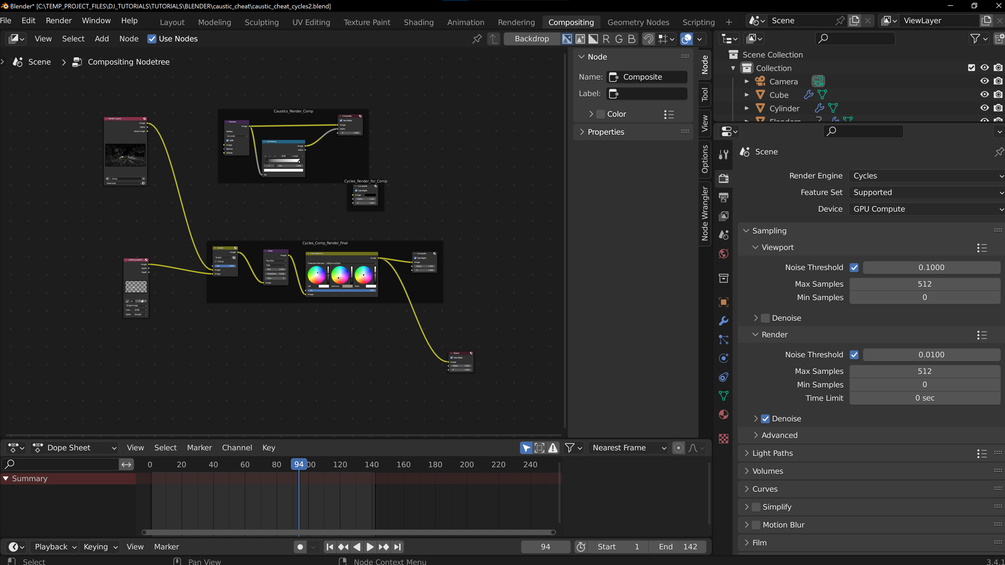1005x565 pixels.
Task: Toggle Use Nodes checkbox
Action: pyautogui.click(x=152, y=39)
